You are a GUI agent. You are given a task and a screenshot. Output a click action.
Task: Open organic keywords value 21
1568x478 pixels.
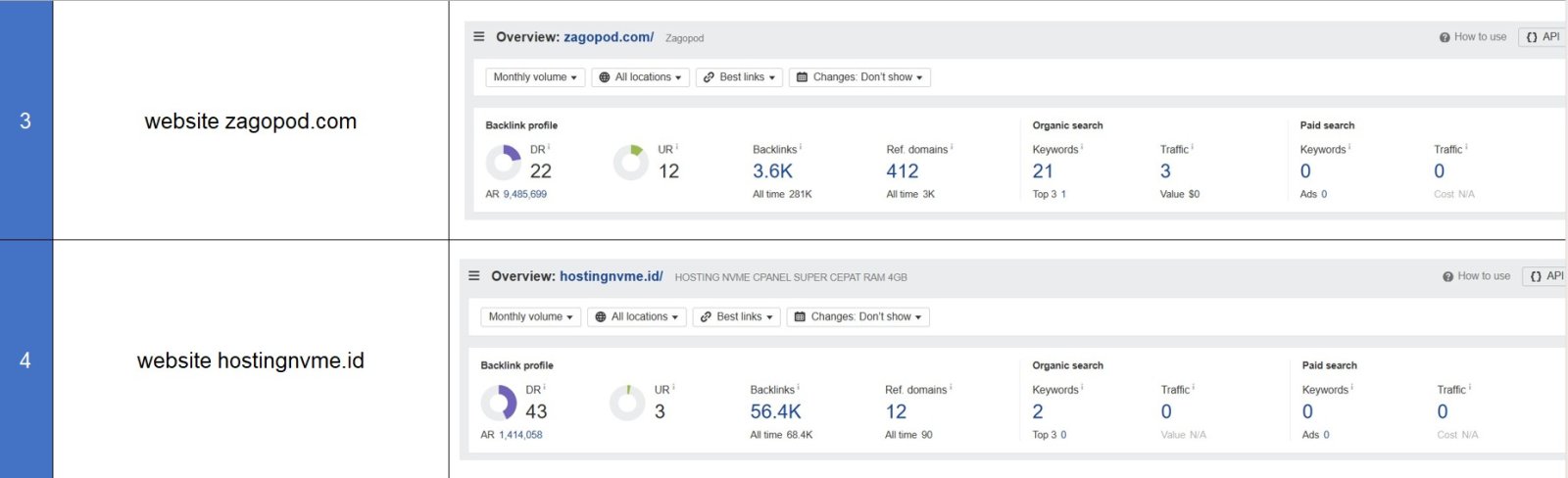click(x=1043, y=171)
